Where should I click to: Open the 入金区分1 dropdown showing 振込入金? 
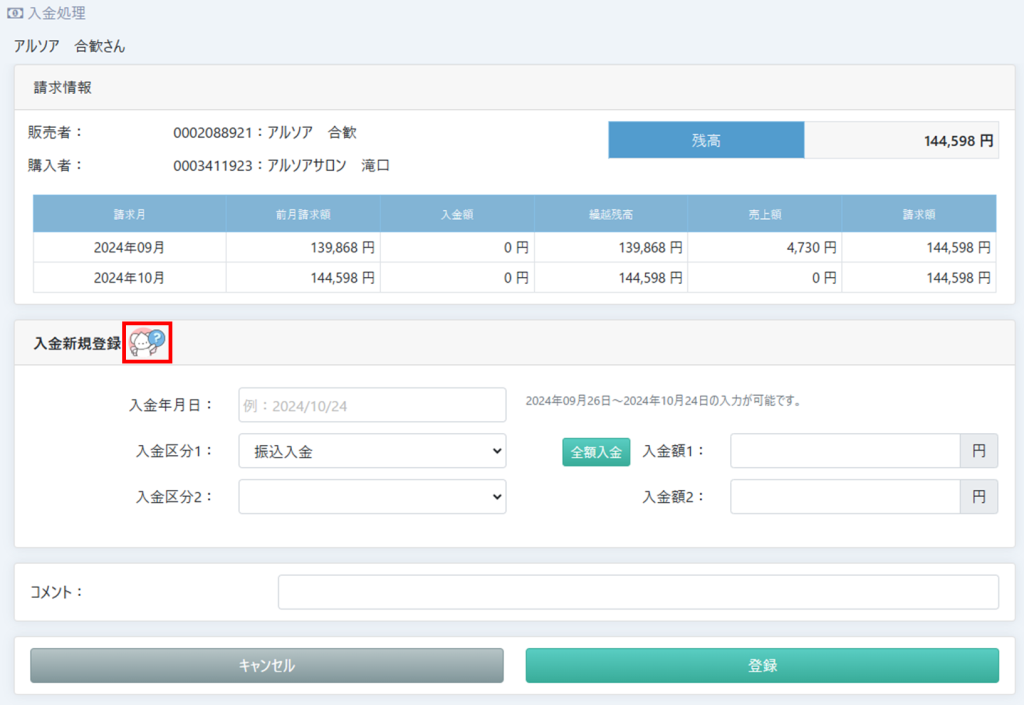pos(372,451)
